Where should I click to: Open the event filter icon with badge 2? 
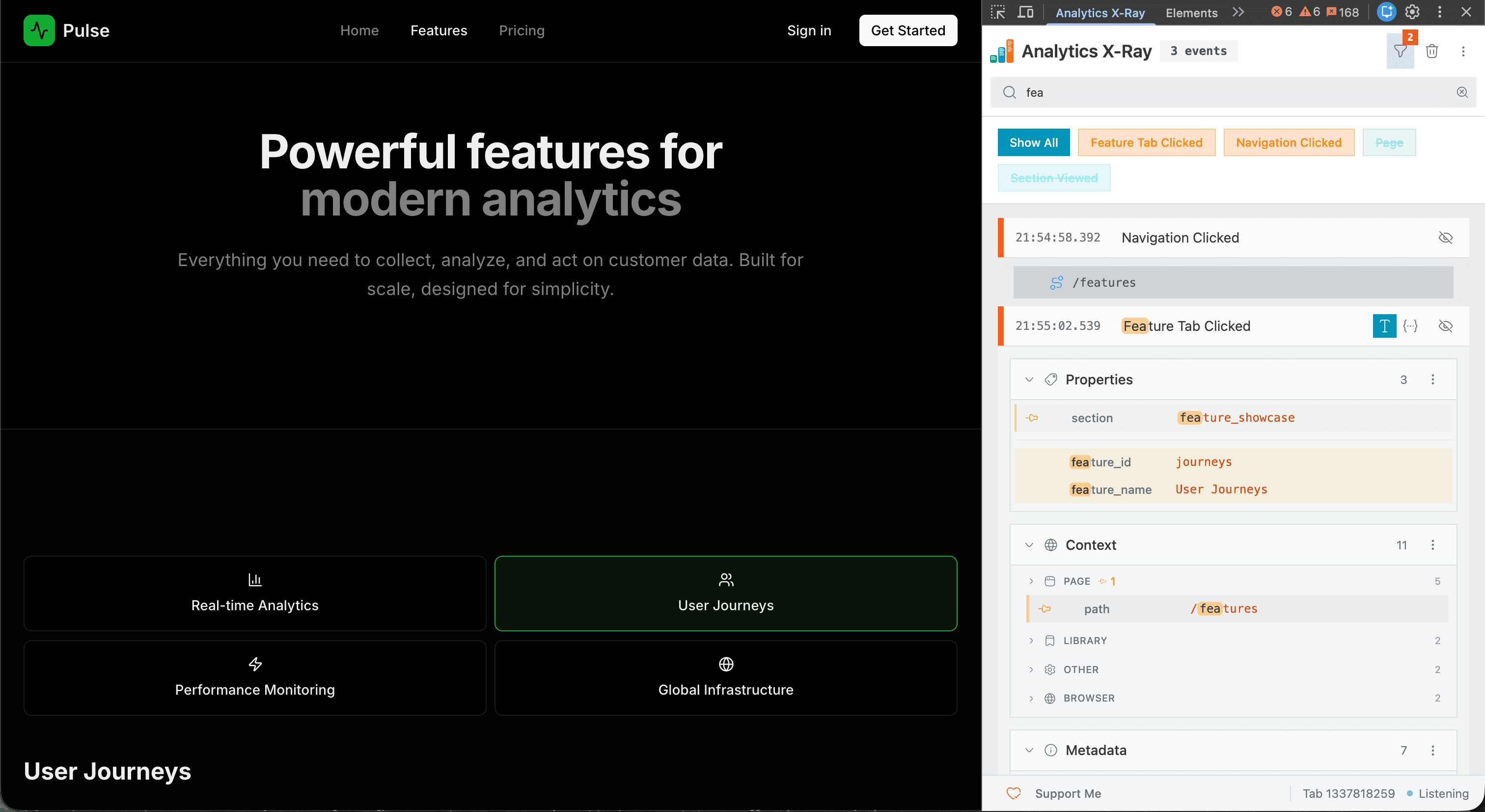(x=1400, y=51)
